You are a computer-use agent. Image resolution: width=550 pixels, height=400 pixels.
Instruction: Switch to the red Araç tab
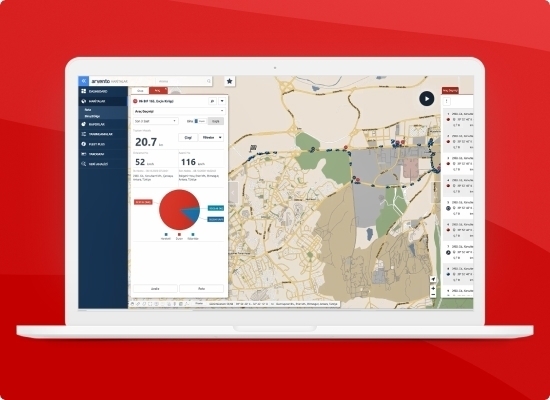coord(158,91)
